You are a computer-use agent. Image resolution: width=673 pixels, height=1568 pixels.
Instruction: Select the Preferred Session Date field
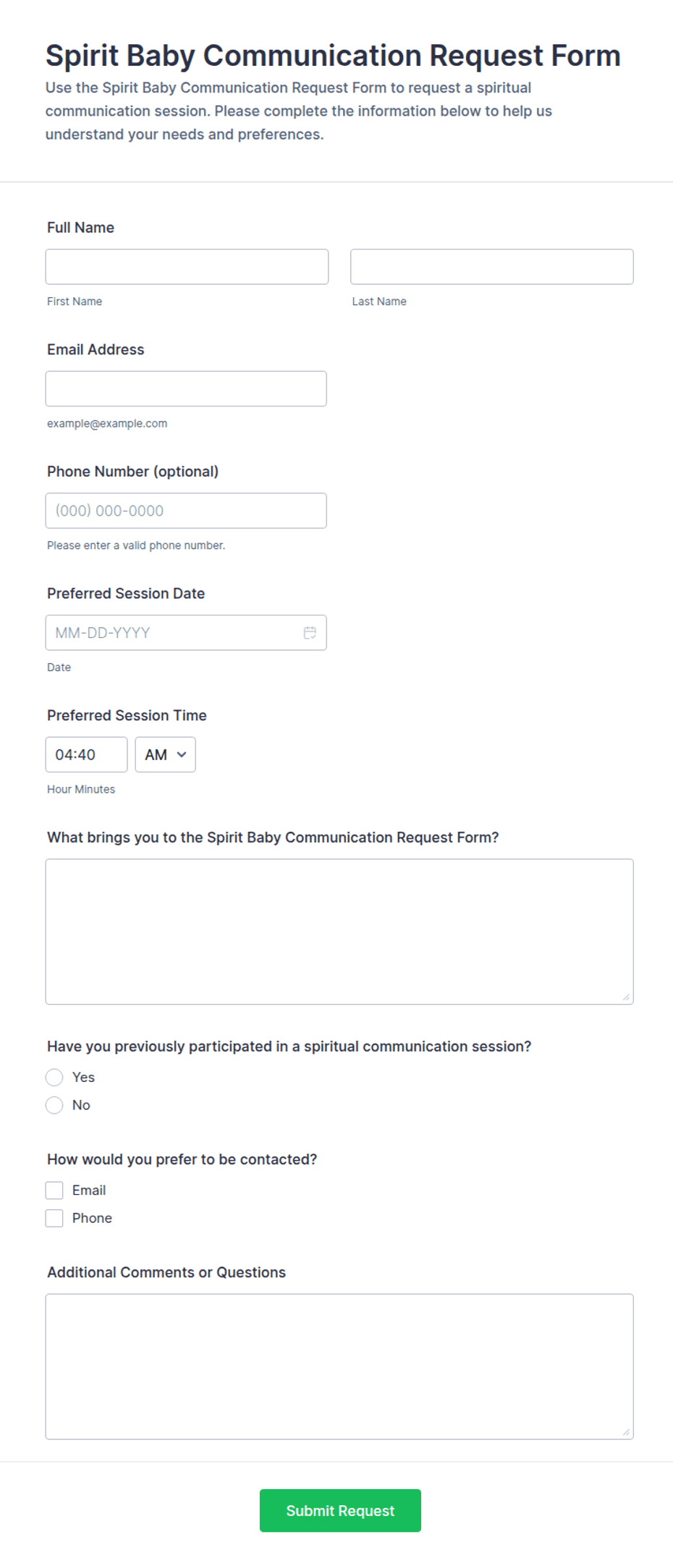pyautogui.click(x=186, y=633)
